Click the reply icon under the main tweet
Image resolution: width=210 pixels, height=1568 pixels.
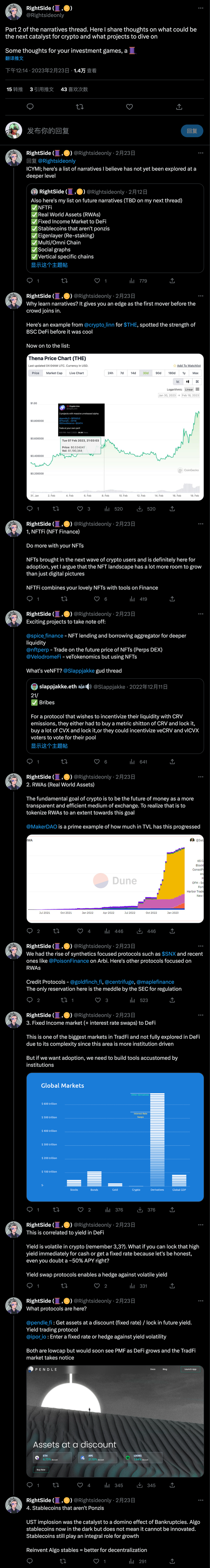[30, 107]
